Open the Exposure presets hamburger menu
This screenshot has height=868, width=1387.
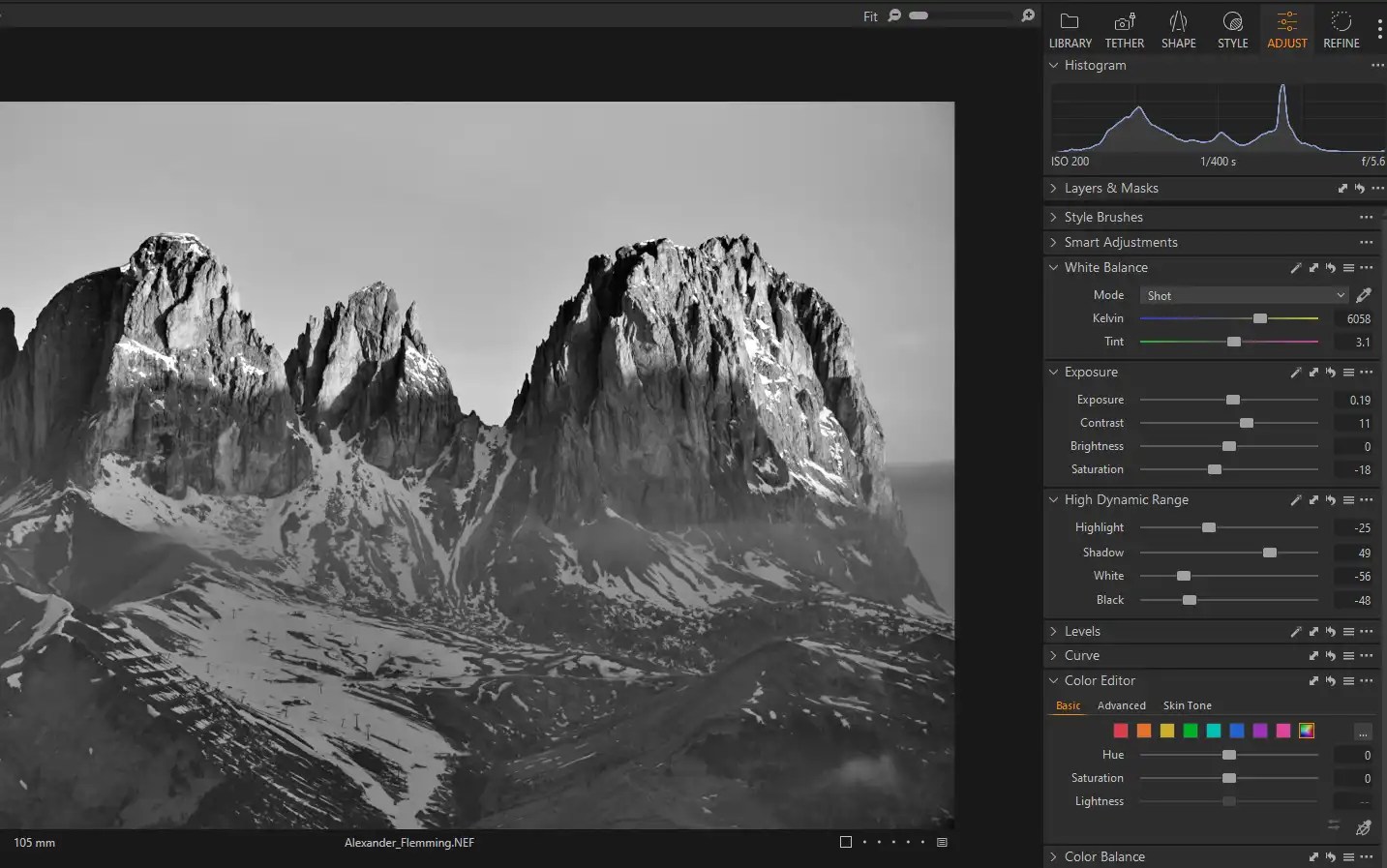[x=1349, y=373]
